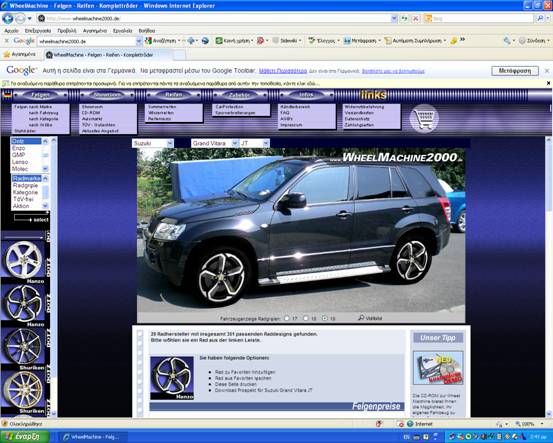The height and width of the screenshot is (443, 553).
Task: Refresh the page via address bar
Action: [404, 18]
